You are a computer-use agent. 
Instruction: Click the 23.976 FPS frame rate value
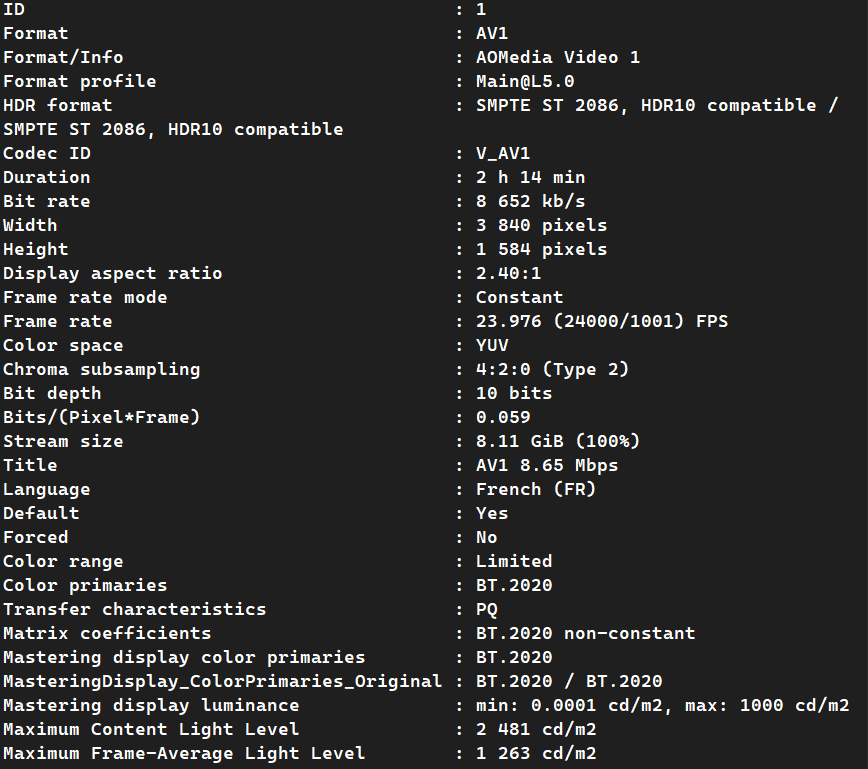(x=601, y=321)
